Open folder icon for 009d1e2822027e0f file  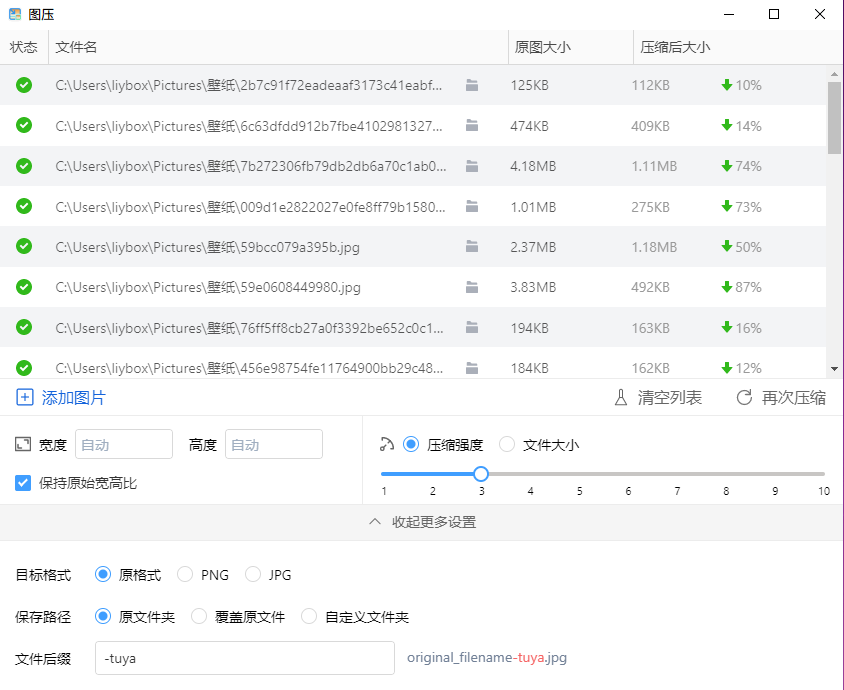coord(472,206)
